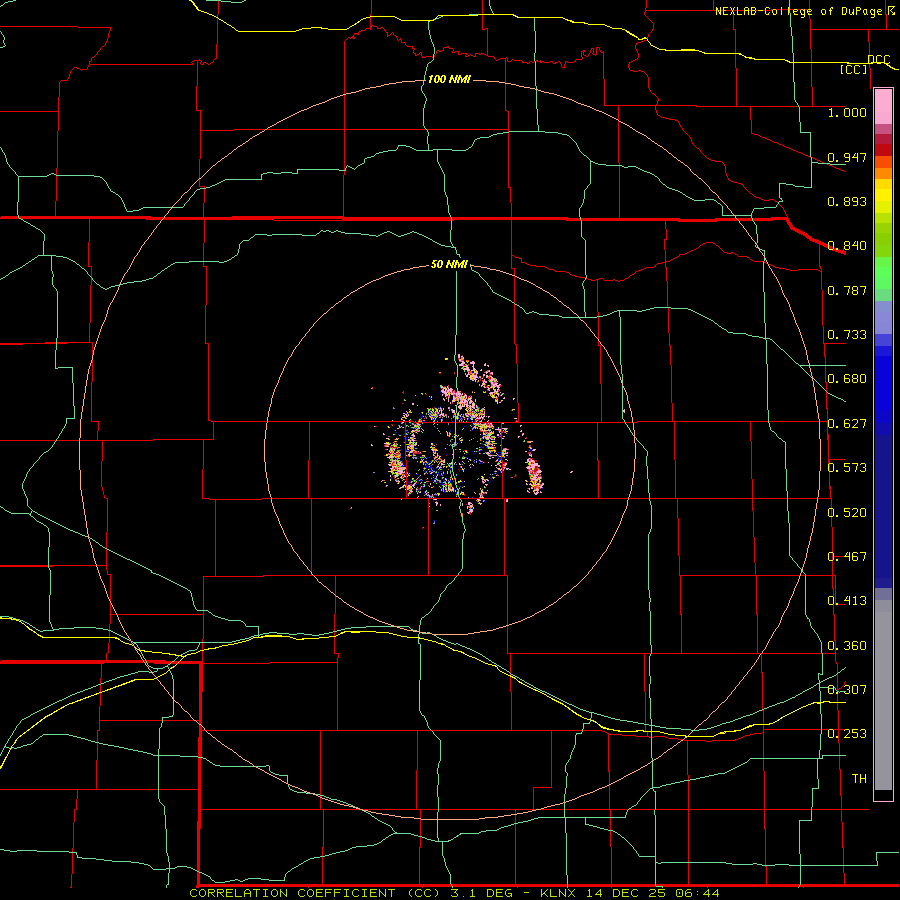Click the 0.520 color scale value
The height and width of the screenshot is (900, 900).
click(x=847, y=513)
